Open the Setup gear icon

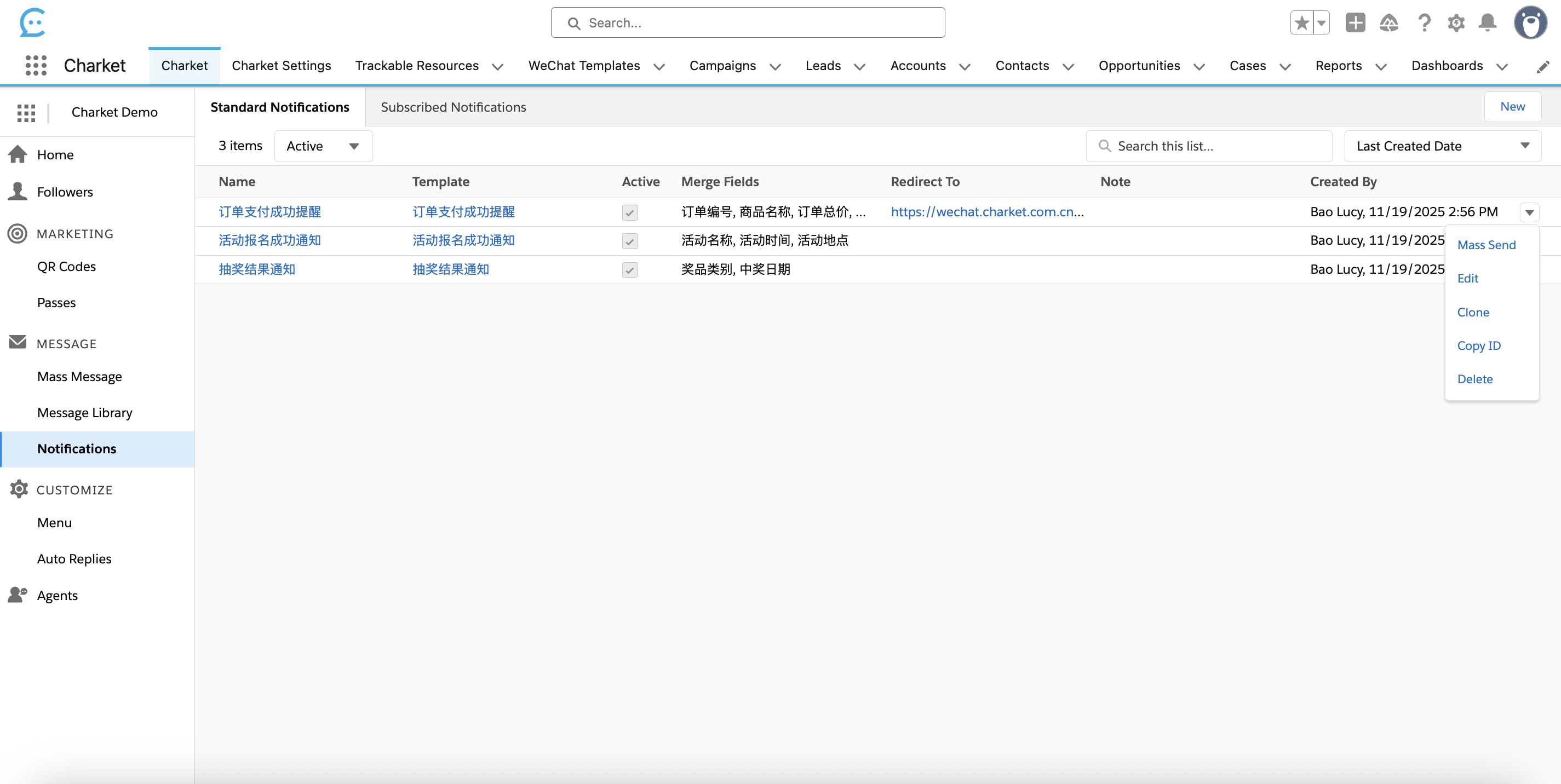[1456, 22]
